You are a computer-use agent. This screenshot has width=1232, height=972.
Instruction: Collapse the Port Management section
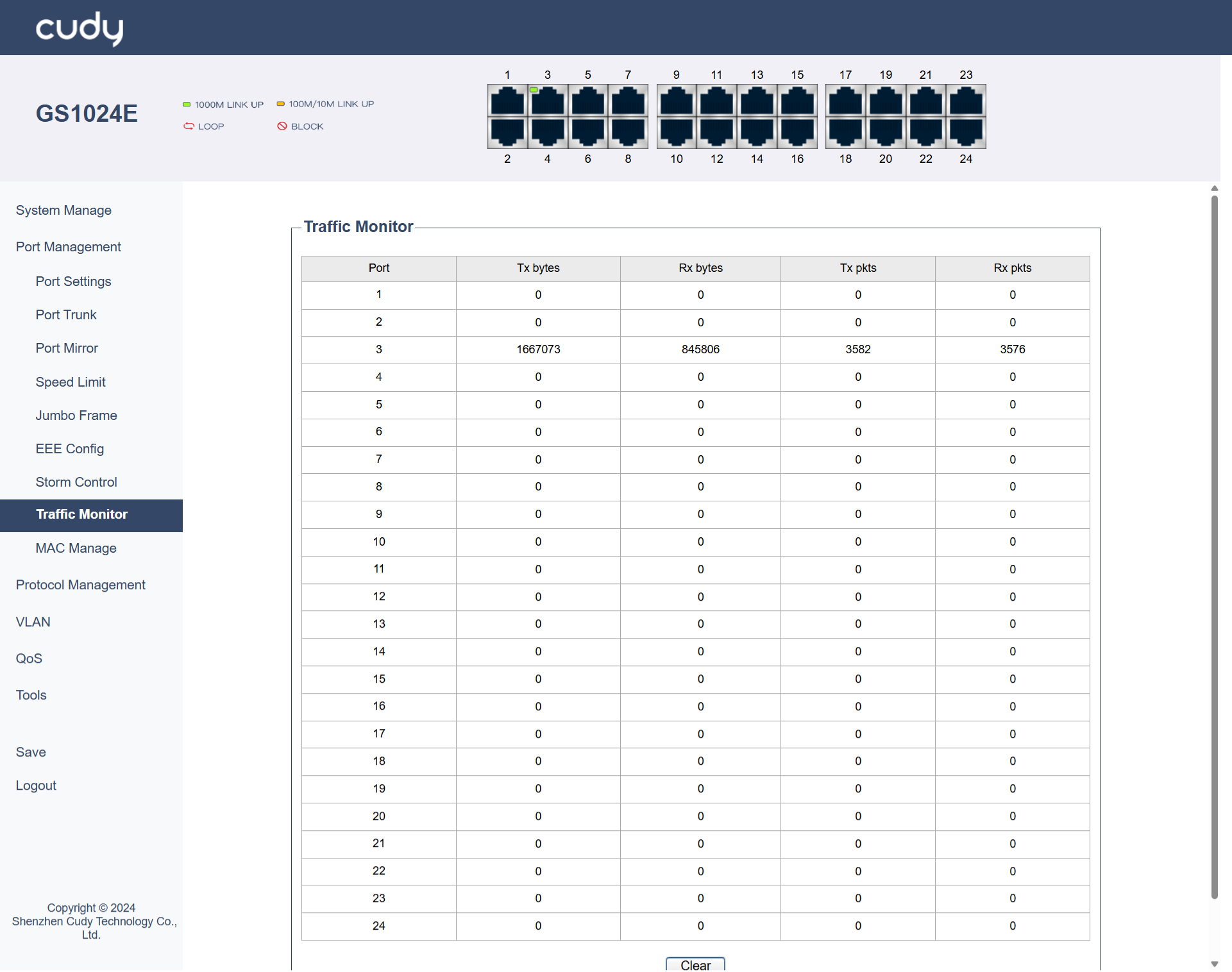coord(68,247)
